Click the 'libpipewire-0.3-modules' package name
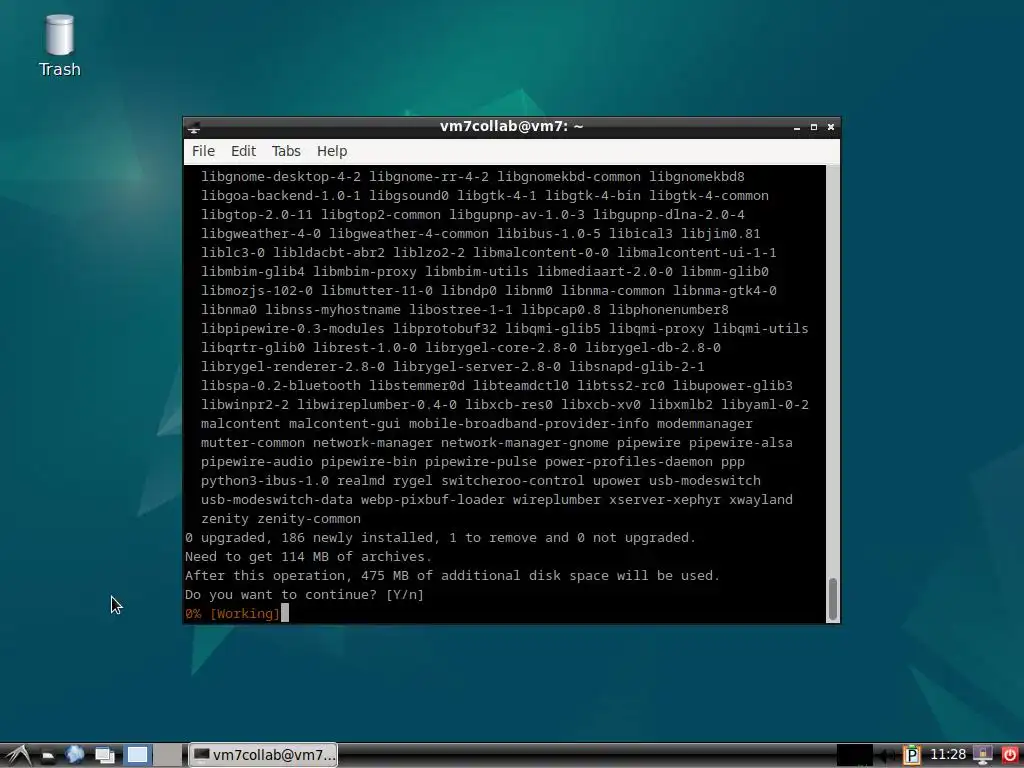1024x768 pixels. click(x=293, y=328)
